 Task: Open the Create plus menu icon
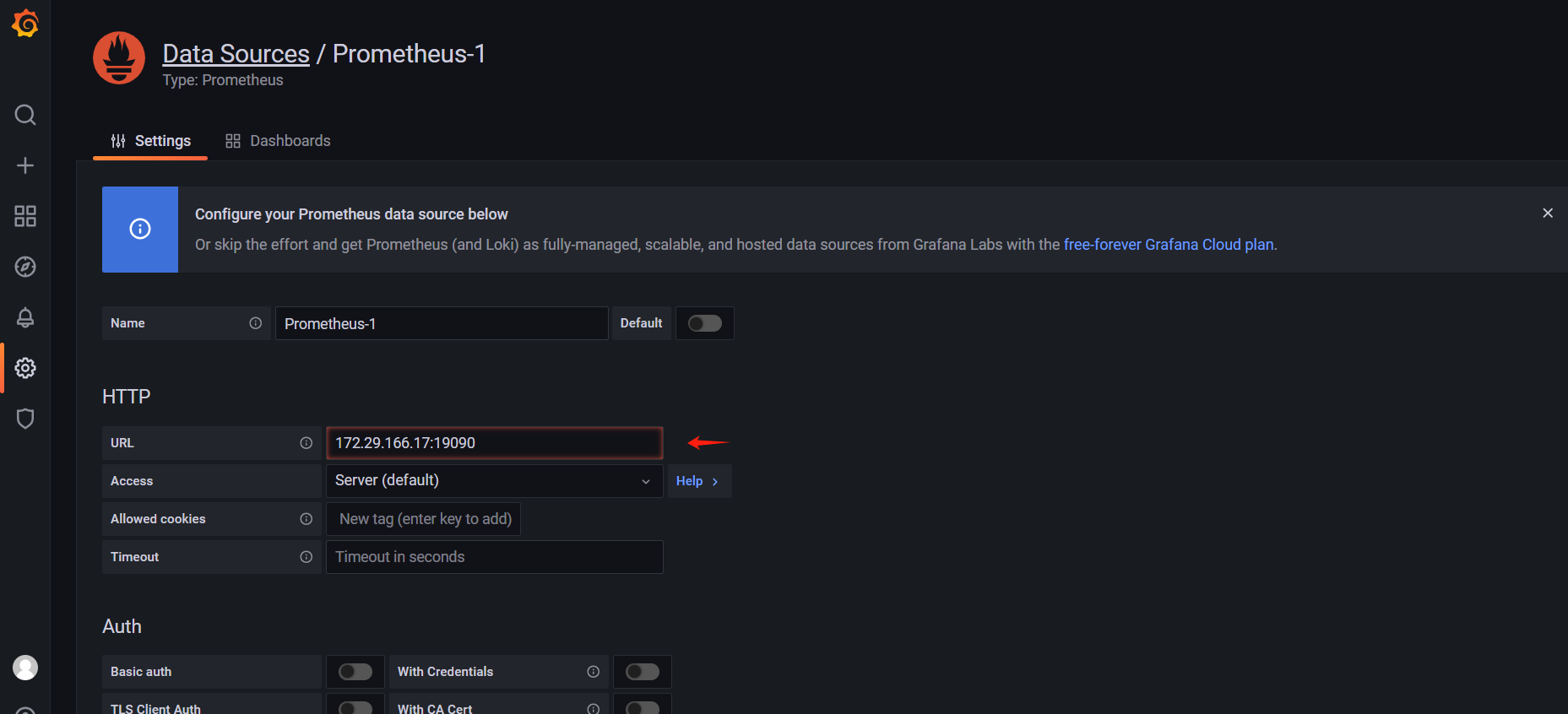[x=25, y=165]
